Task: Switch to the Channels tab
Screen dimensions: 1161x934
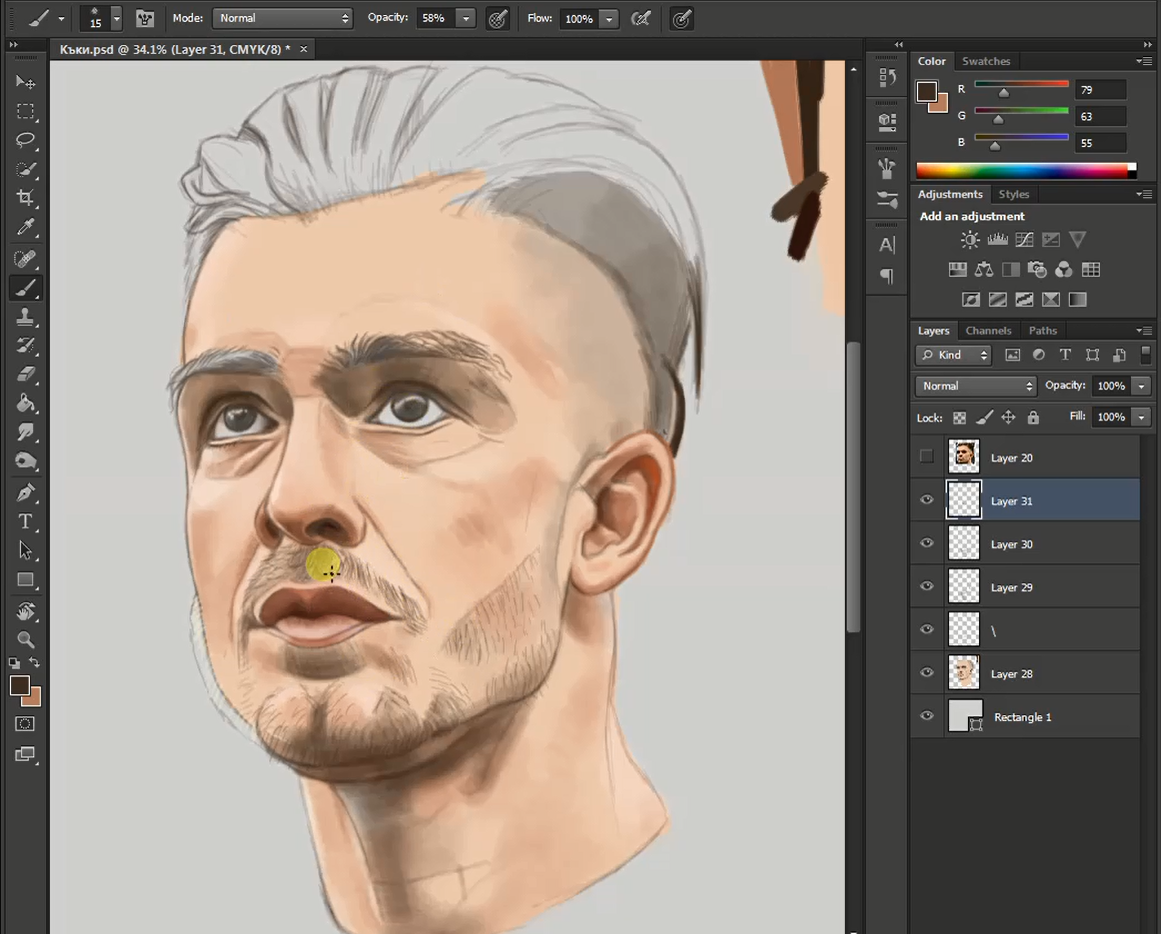Action: pyautogui.click(x=988, y=330)
